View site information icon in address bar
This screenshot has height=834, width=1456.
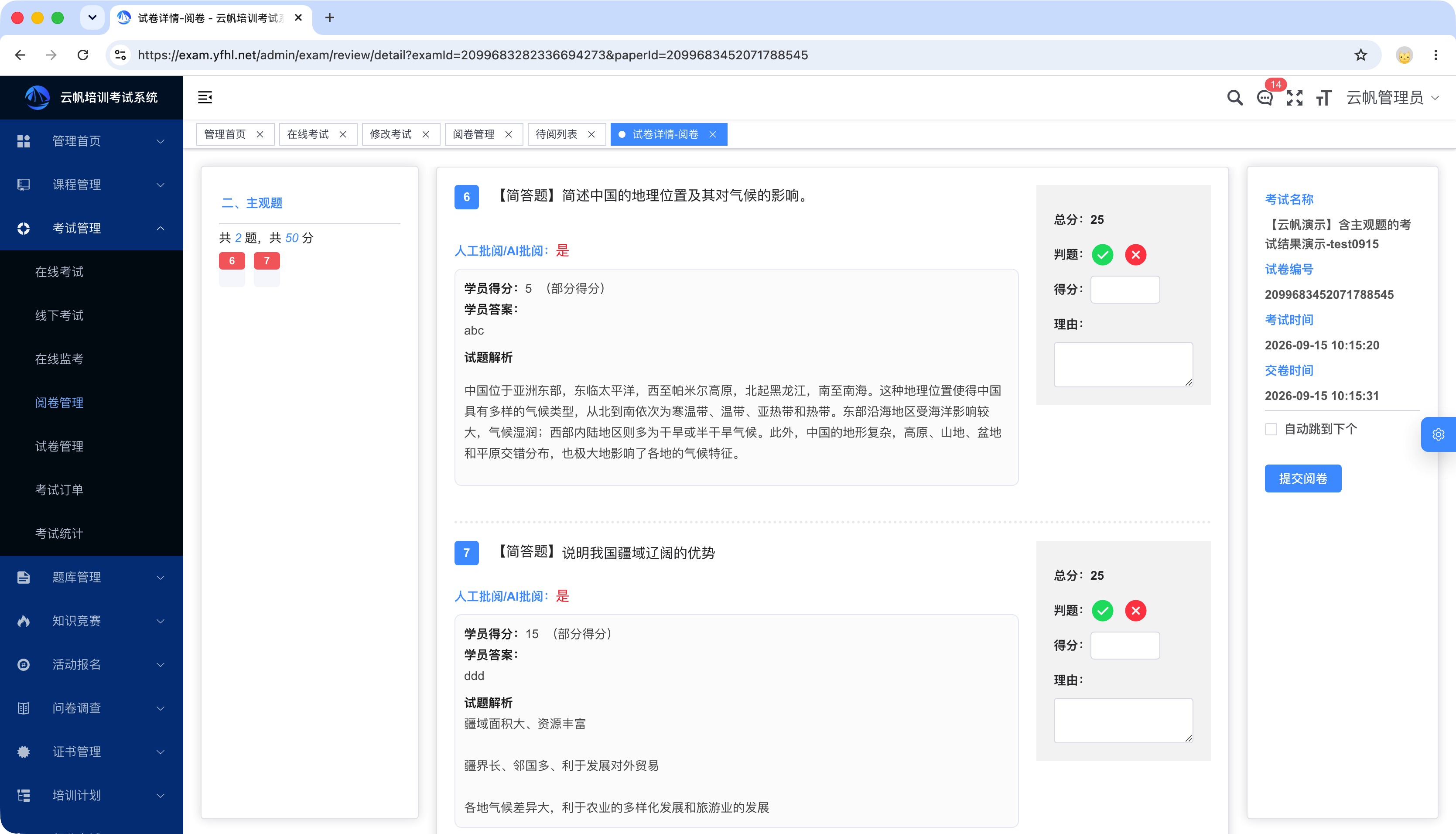coord(120,55)
